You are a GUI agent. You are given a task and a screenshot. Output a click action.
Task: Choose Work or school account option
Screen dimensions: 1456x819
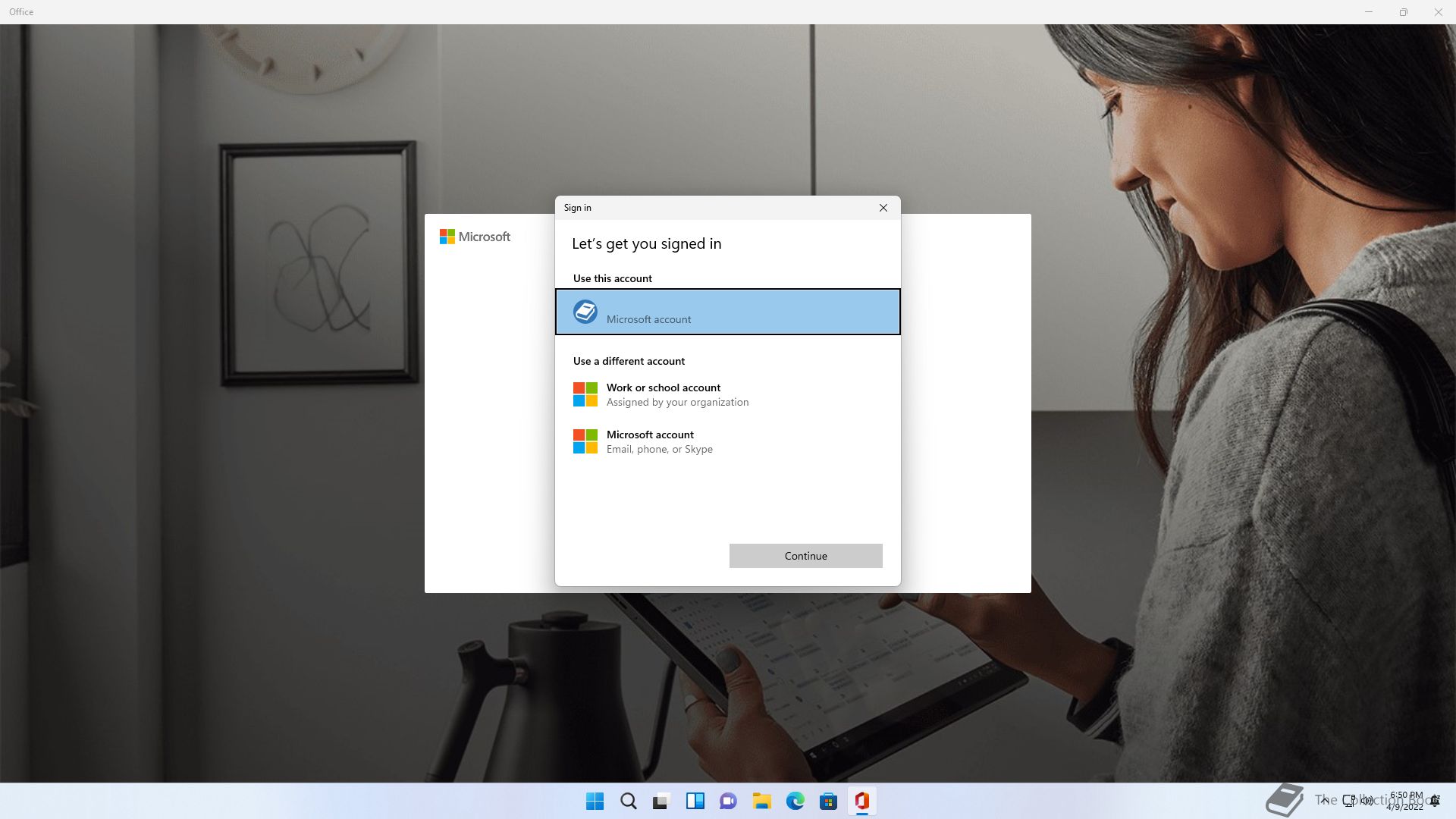pos(728,394)
